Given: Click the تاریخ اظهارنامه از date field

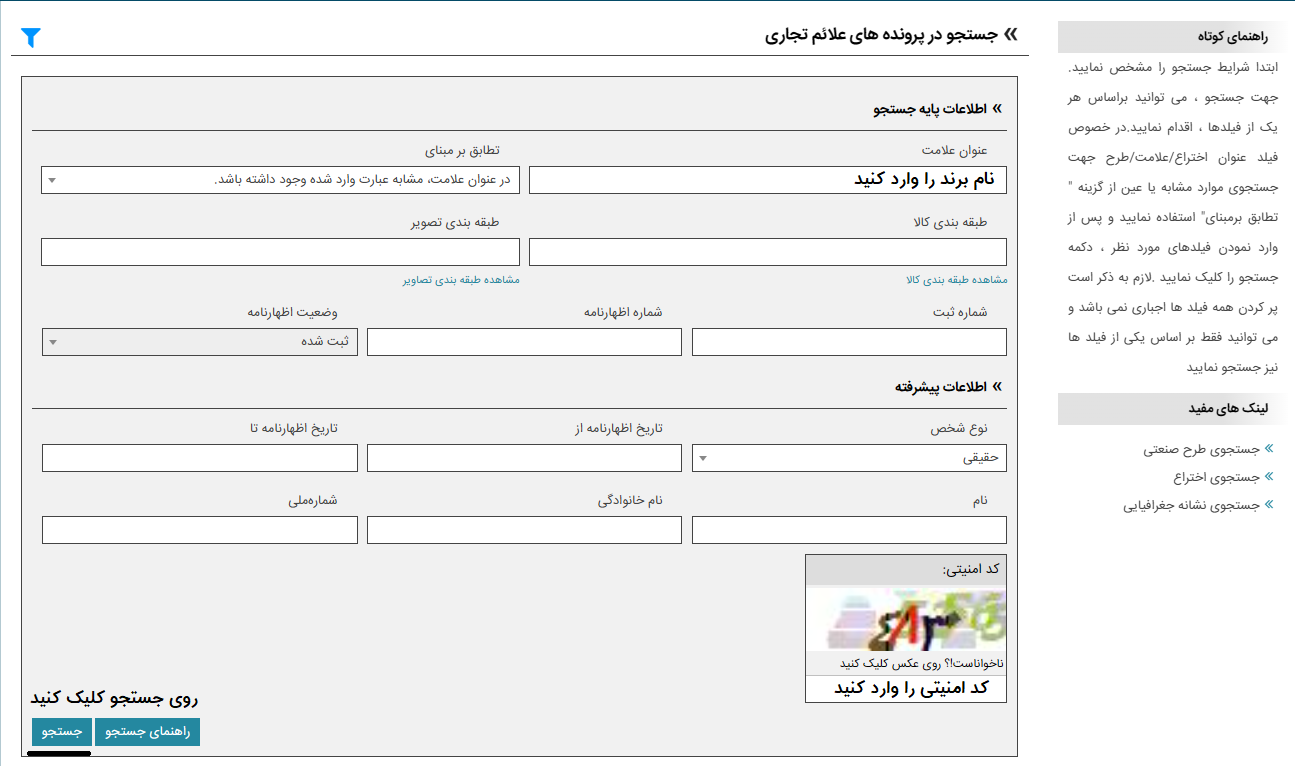Looking at the screenshot, I should click(x=524, y=458).
